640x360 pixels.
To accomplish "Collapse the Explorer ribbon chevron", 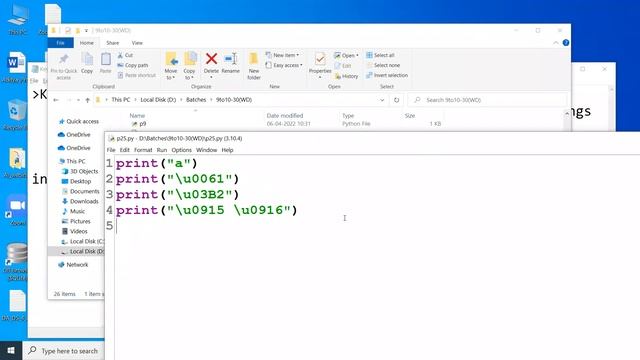I will pos(556,43).
